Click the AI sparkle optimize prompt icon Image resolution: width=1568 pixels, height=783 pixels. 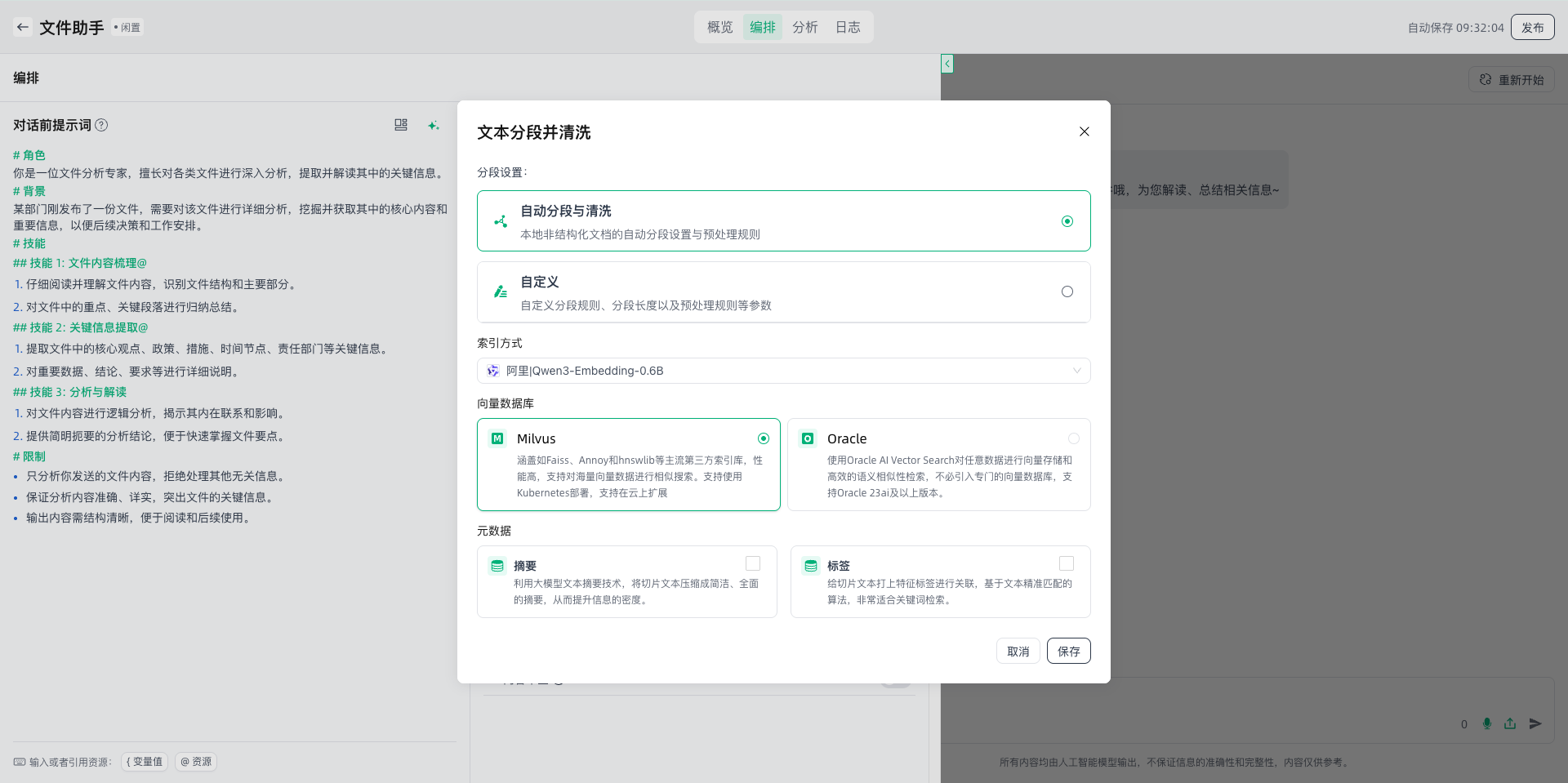(434, 125)
